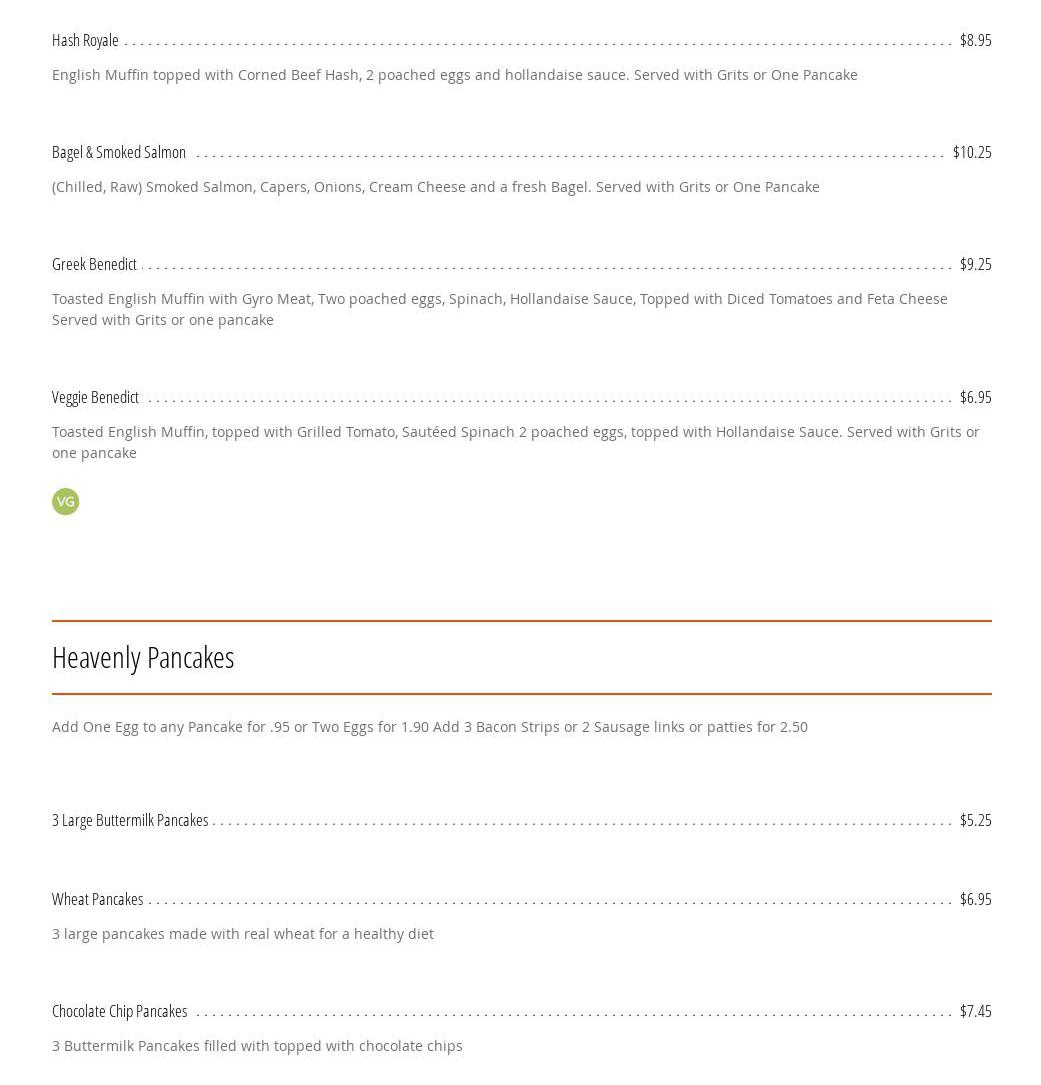Select the Hash Royale menu item title
This screenshot has height=1085, width=1041.
coord(85,40)
